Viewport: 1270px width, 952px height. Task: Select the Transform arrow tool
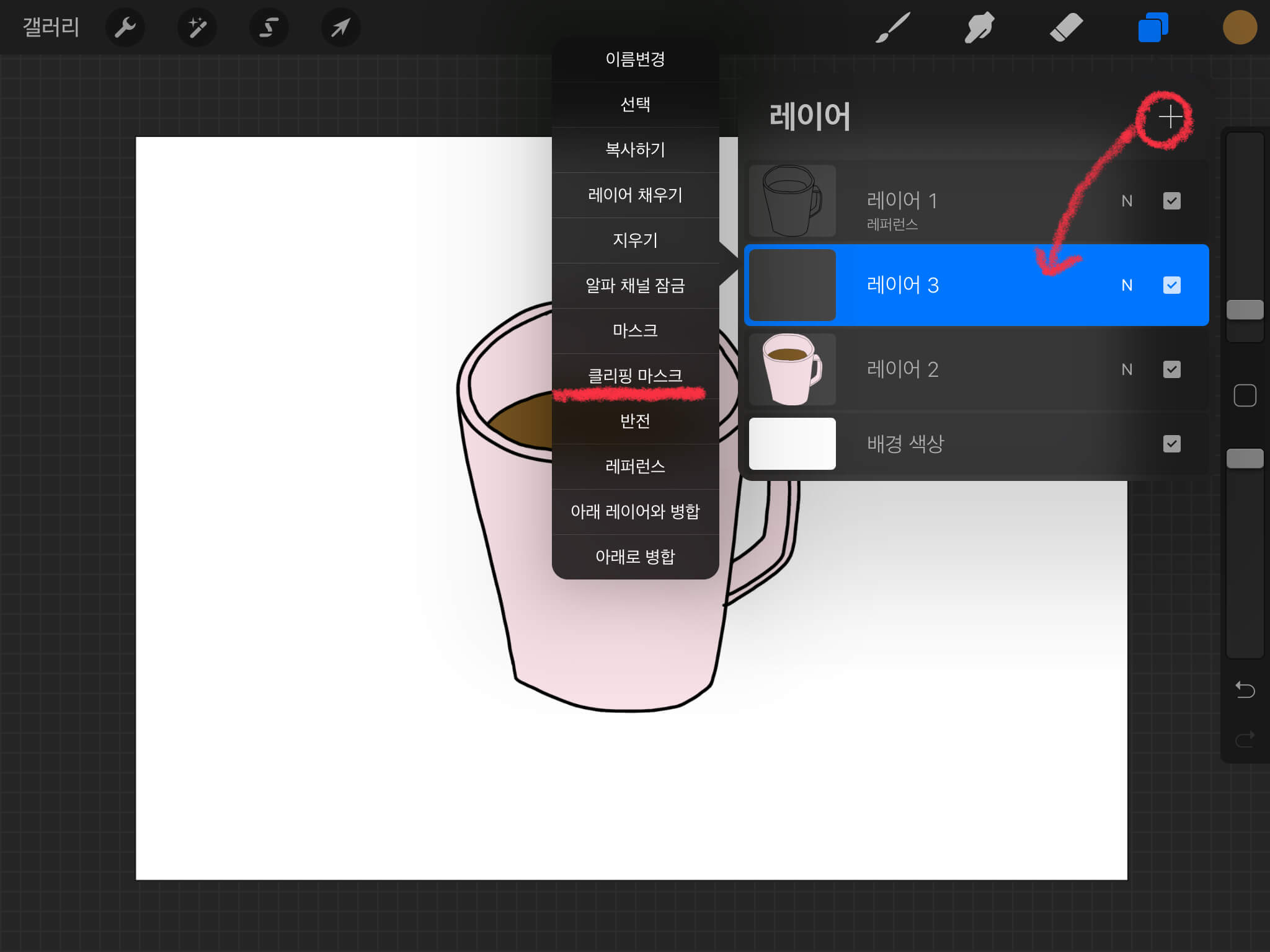tap(340, 27)
